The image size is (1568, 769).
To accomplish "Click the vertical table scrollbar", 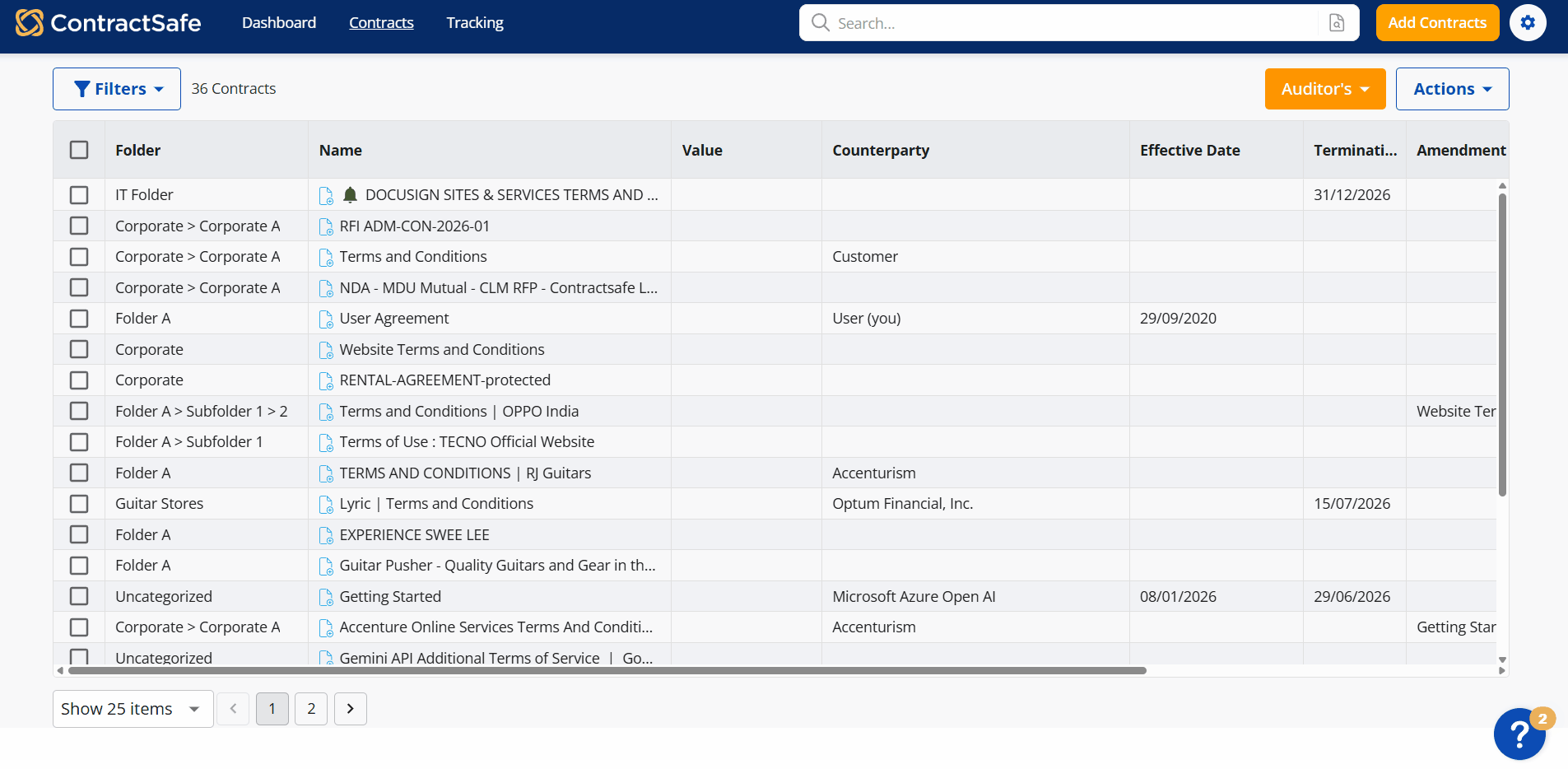I will pos(1502,344).
